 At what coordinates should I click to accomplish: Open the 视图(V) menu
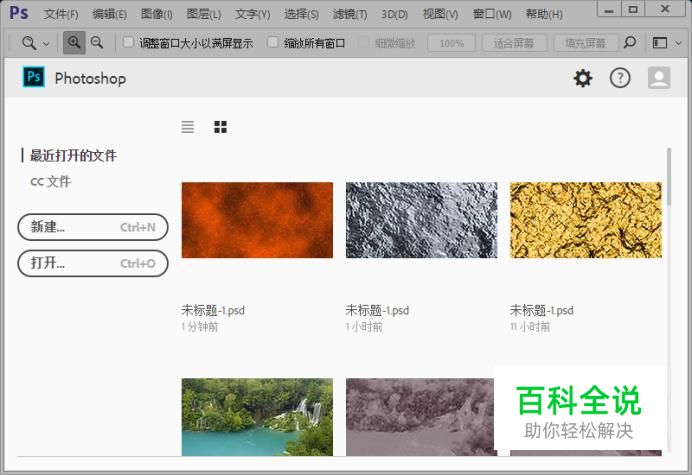click(440, 14)
